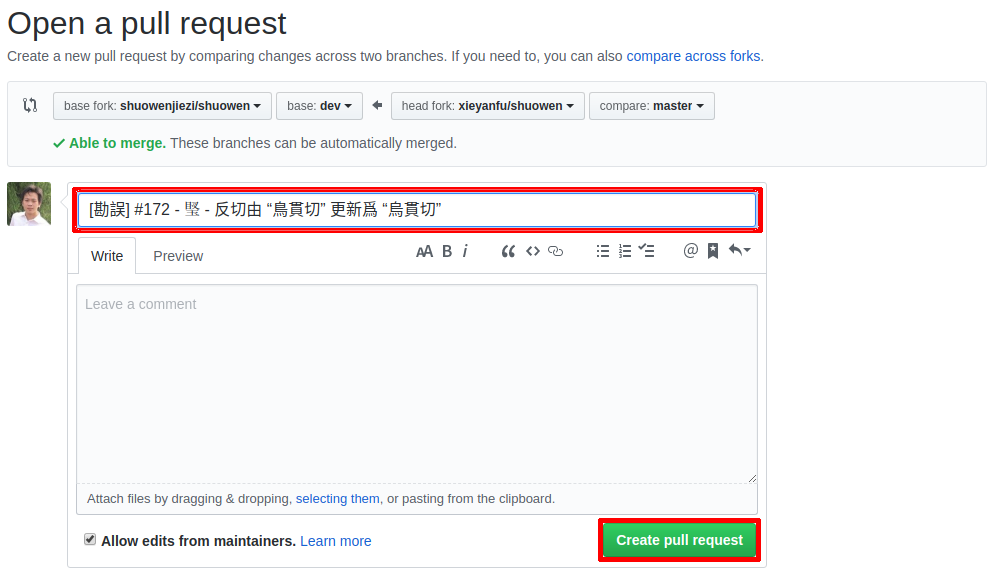Toggle bold text formatting
Viewport: 994px width, 577px height.
tap(447, 252)
